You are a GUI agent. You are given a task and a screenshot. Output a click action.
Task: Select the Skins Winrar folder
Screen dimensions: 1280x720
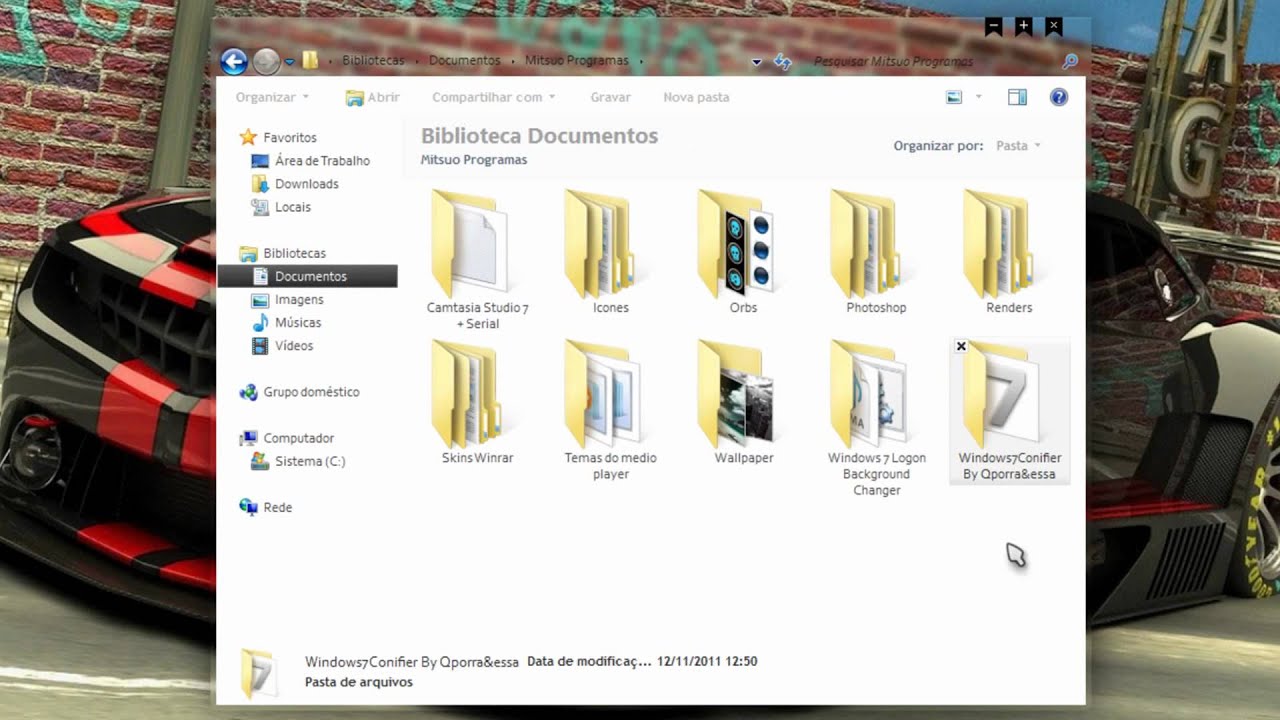coord(478,401)
